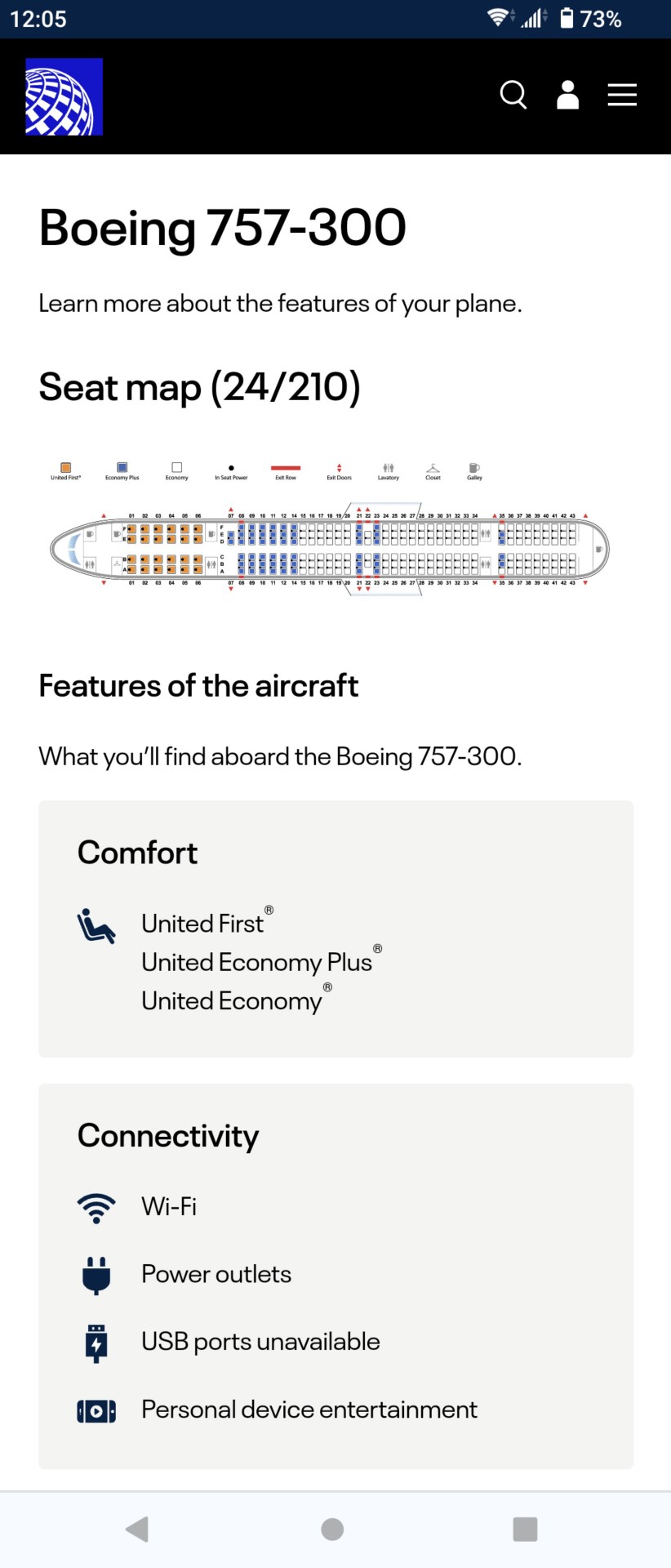
Task: Open the search magnifier icon
Action: click(x=513, y=95)
